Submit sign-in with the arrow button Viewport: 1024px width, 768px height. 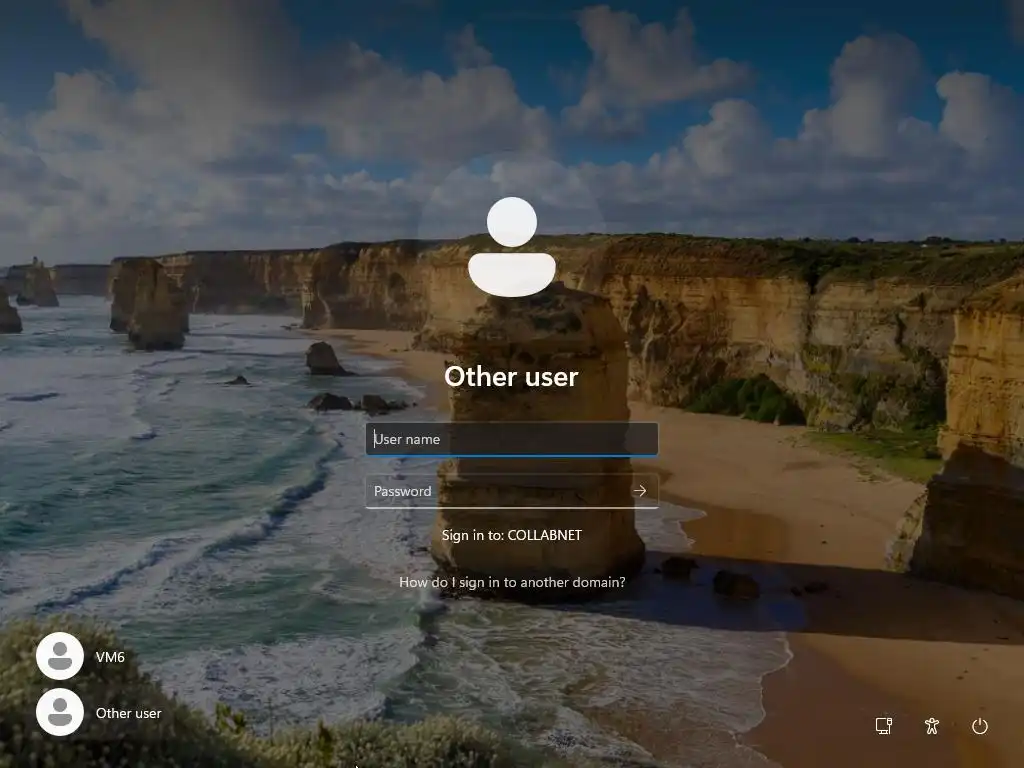[640, 491]
